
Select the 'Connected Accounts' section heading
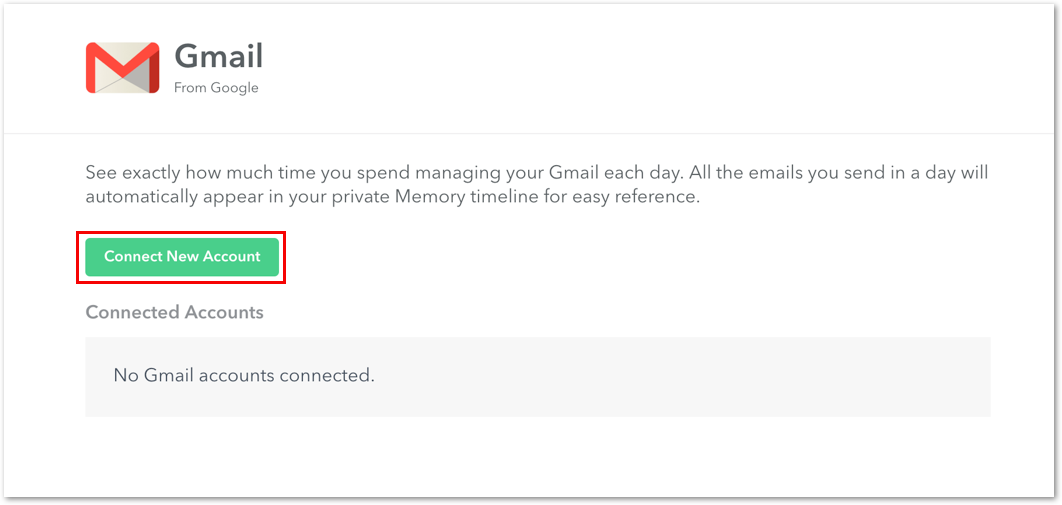pos(175,312)
